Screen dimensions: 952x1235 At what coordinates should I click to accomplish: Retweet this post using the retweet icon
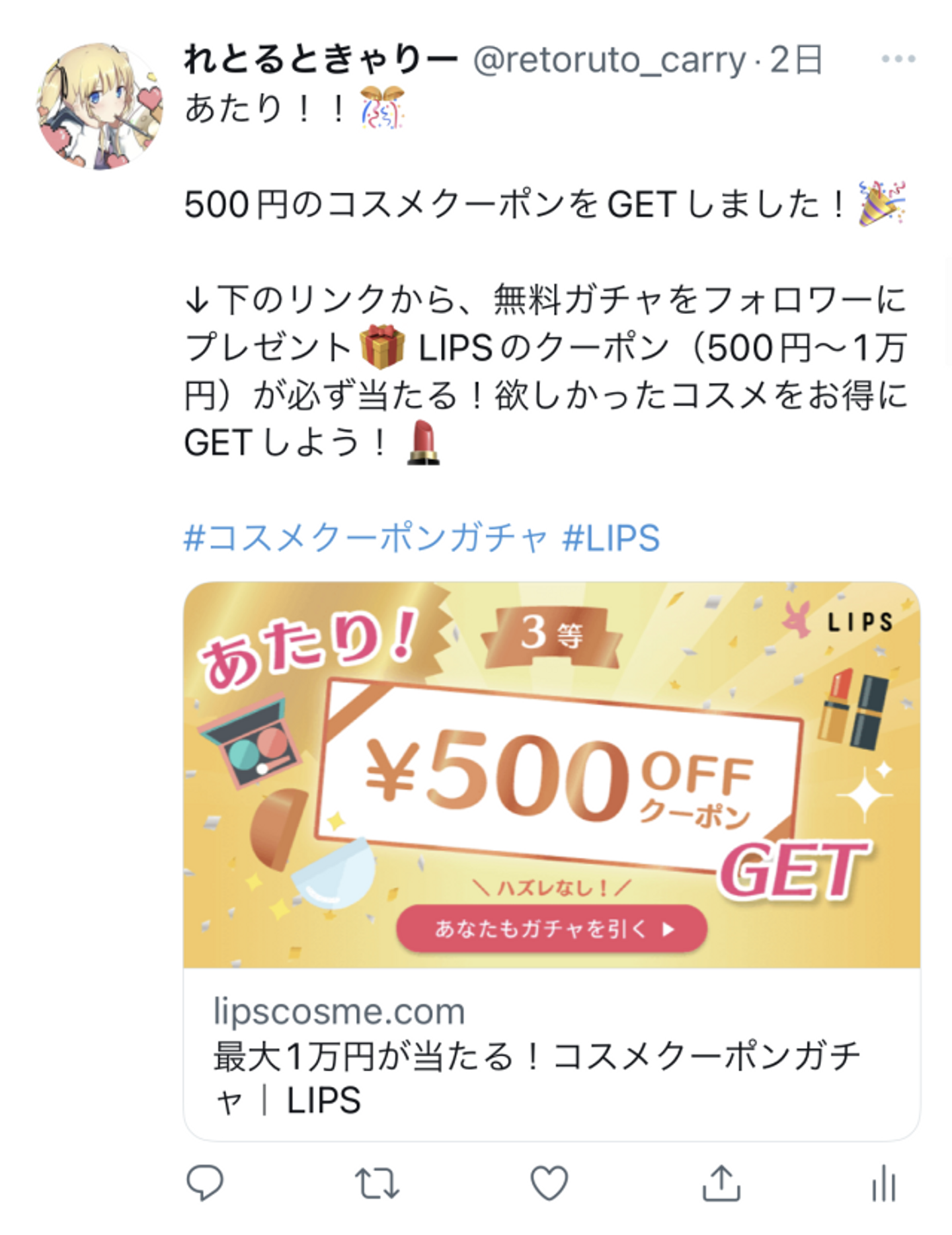(377, 1183)
